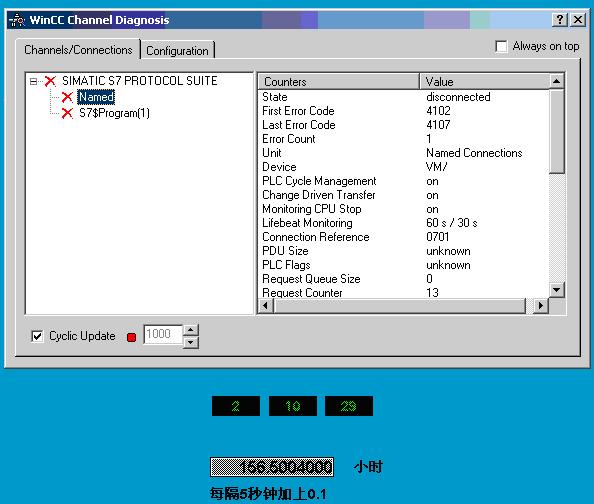Click the Monitoring CPU Stop row
Viewport: 594px width, 504px height.
pyautogui.click(x=403, y=209)
